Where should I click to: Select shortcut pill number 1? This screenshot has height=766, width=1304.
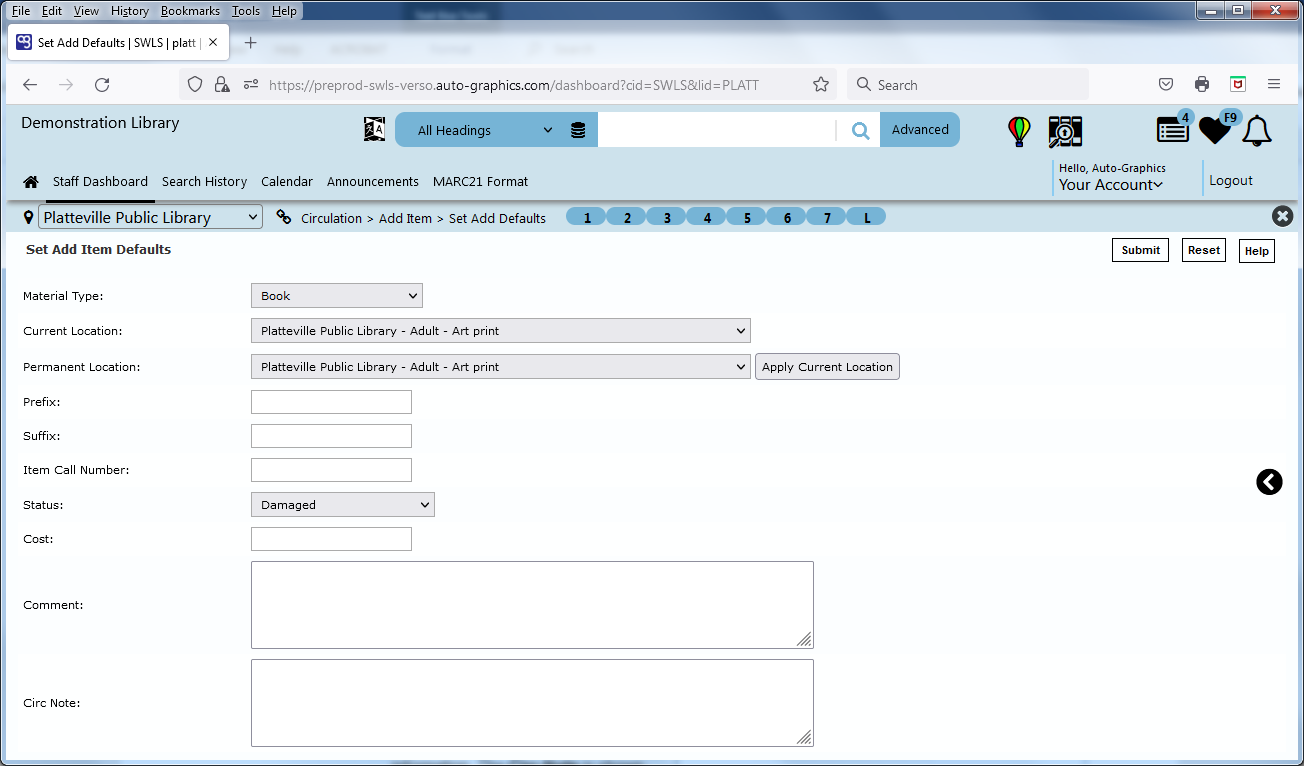(x=587, y=217)
